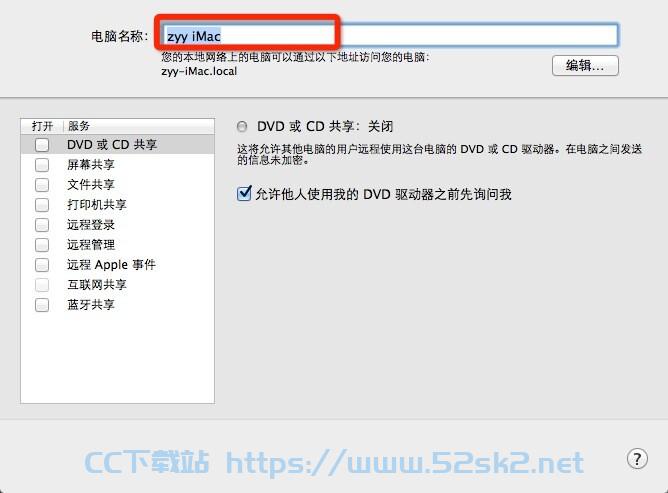
Task: Click into the 电脑名称 text field
Action: coord(390,35)
